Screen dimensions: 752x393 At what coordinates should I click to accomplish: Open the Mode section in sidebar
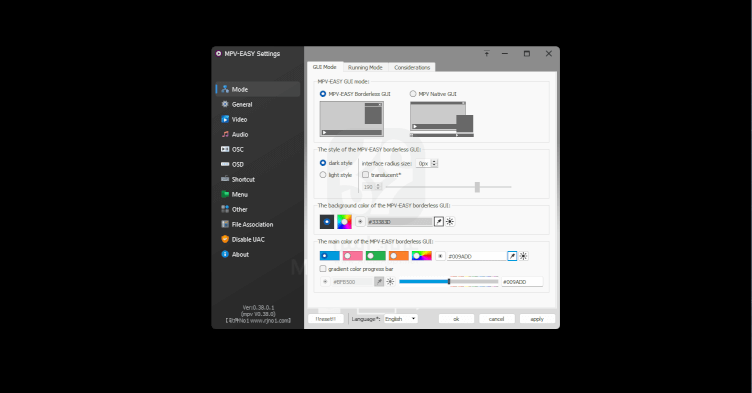click(x=258, y=89)
